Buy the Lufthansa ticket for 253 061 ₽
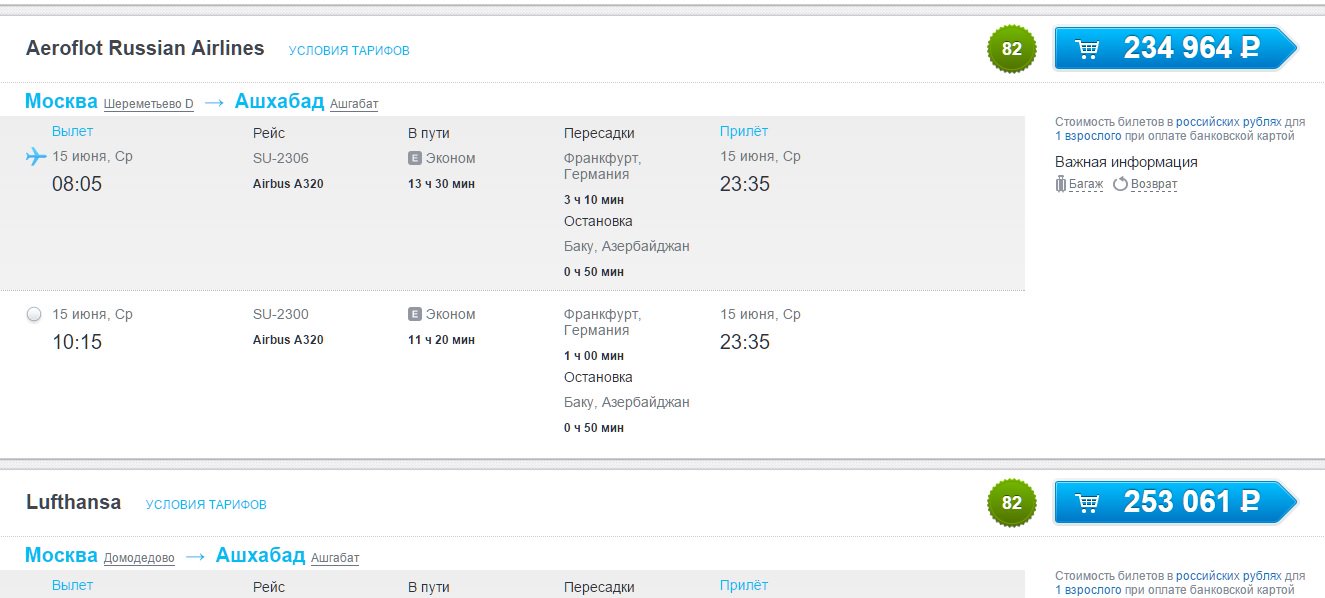The height and width of the screenshot is (598, 1325). [1175, 502]
